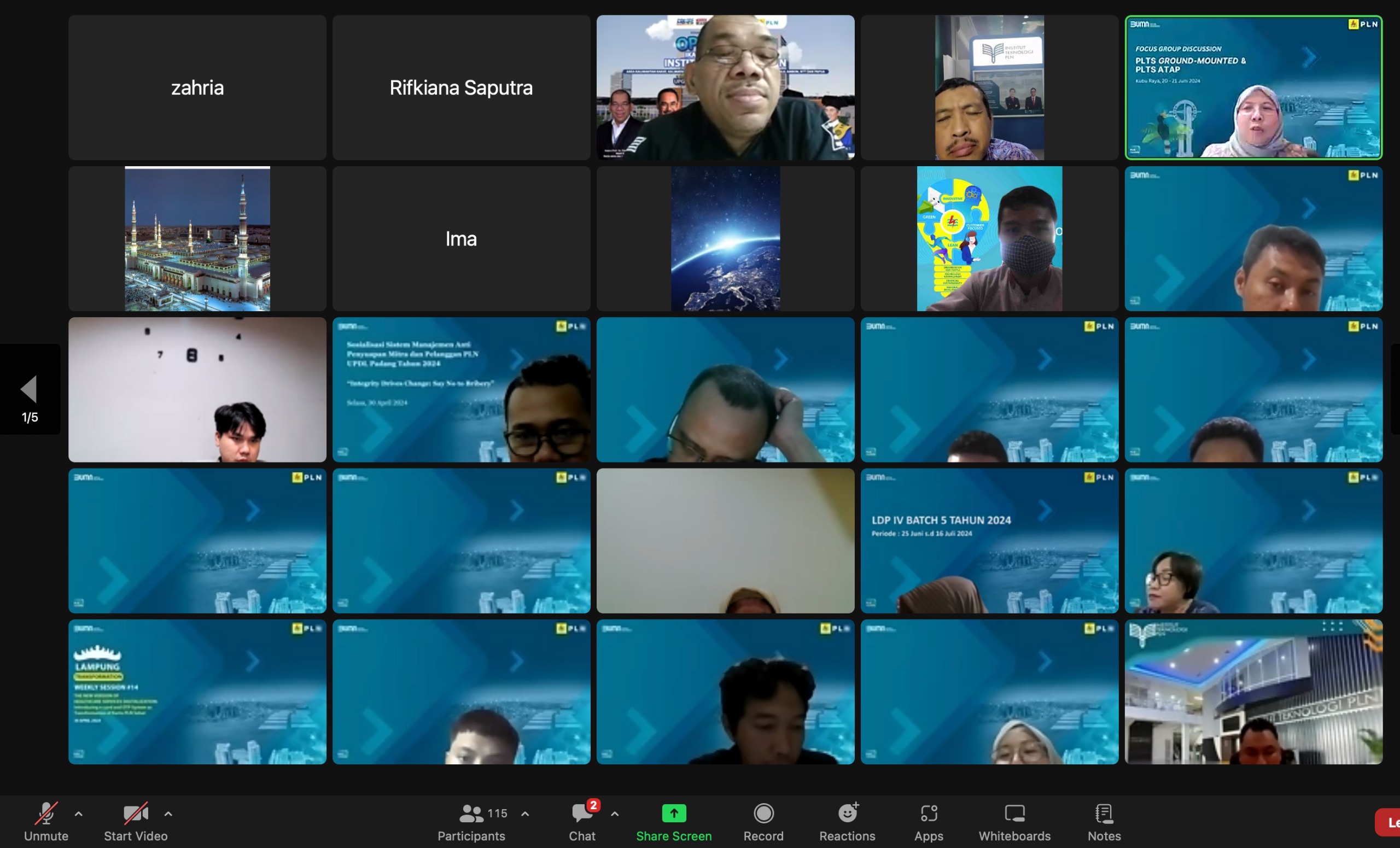
Task: Open the Chat panel
Action: (x=582, y=821)
